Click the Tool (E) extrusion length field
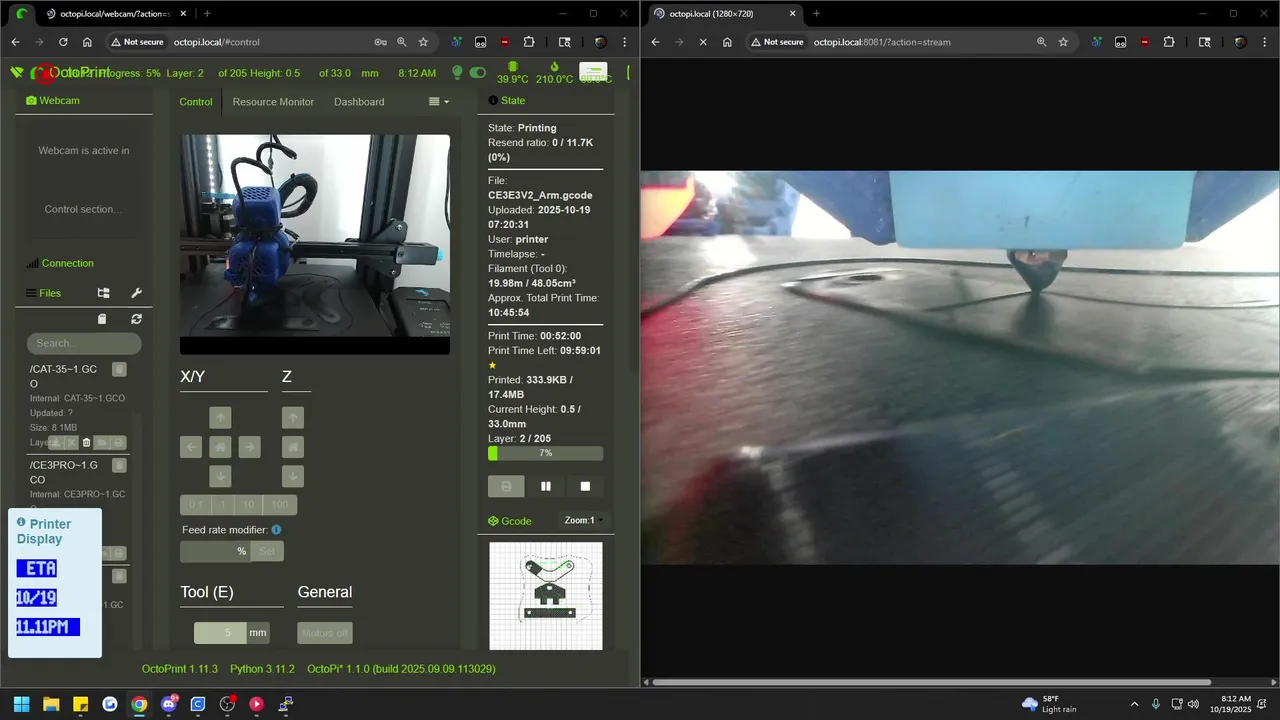Screen dimensions: 1280x720 tap(220, 633)
